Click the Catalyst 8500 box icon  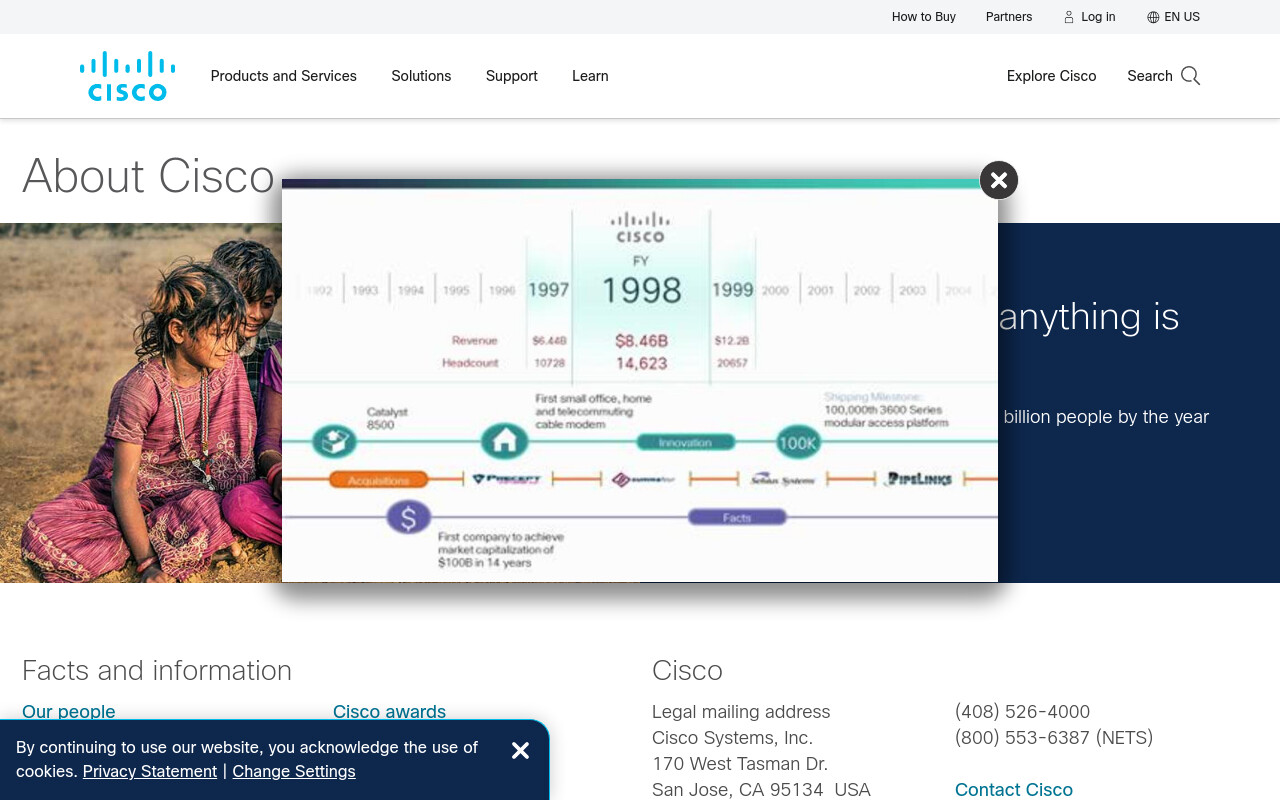click(334, 441)
